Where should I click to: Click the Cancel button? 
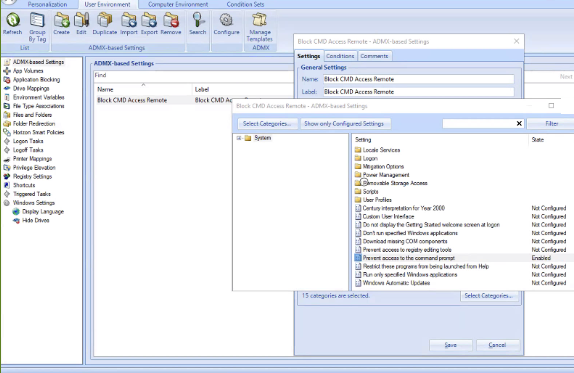click(x=497, y=345)
